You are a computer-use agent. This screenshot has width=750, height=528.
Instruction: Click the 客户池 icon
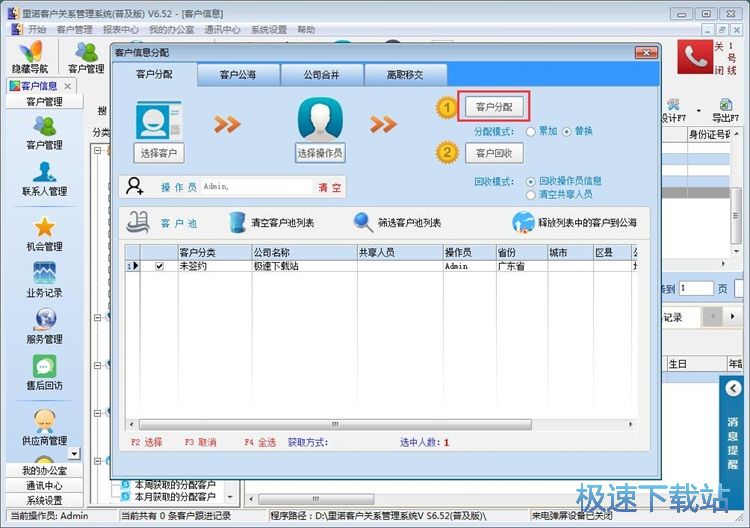[x=138, y=222]
